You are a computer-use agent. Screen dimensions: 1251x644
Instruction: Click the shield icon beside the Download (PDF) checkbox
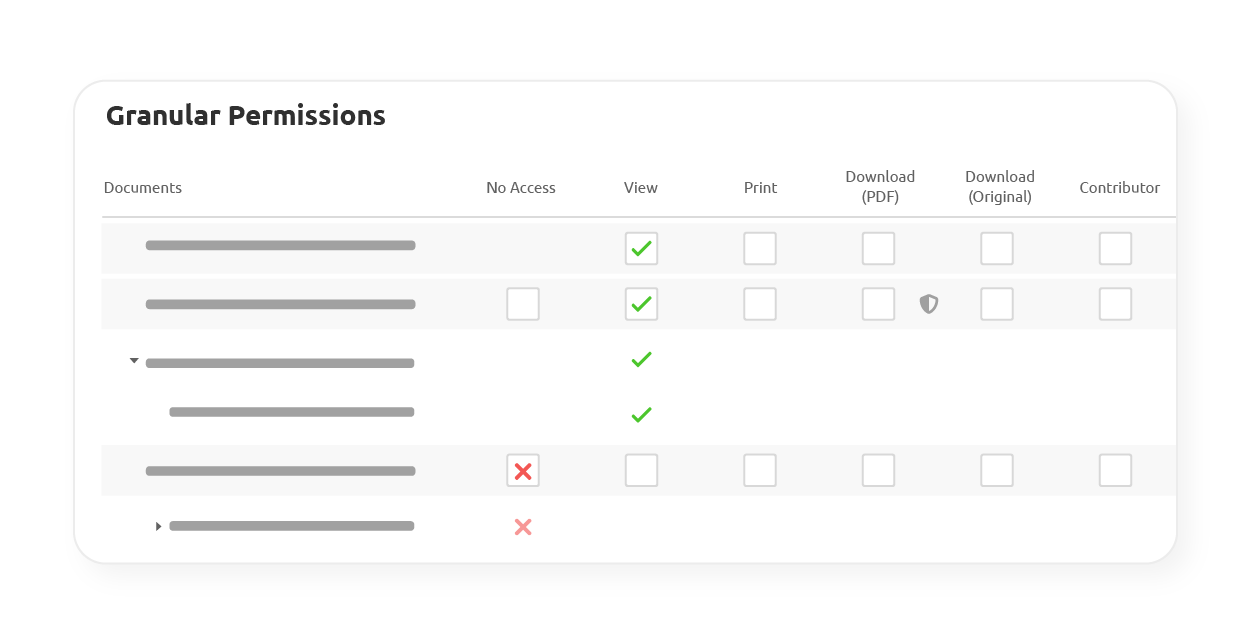928,304
